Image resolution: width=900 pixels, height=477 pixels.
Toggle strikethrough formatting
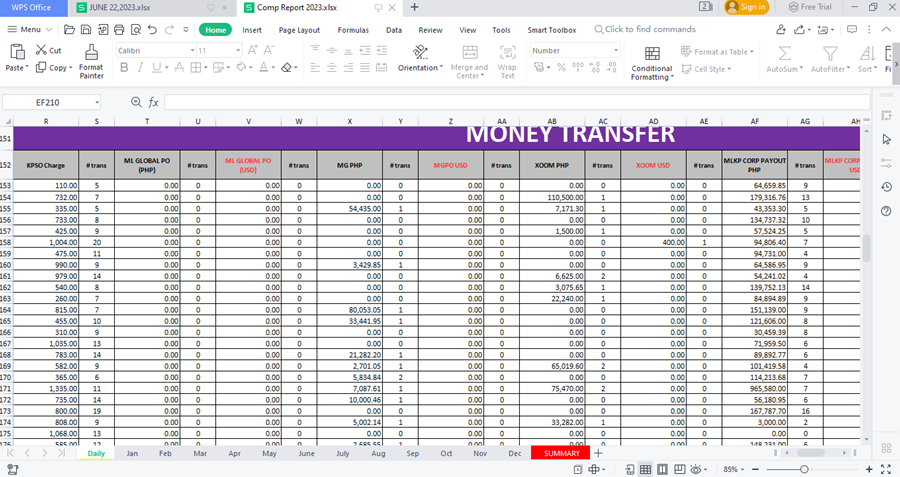click(179, 68)
